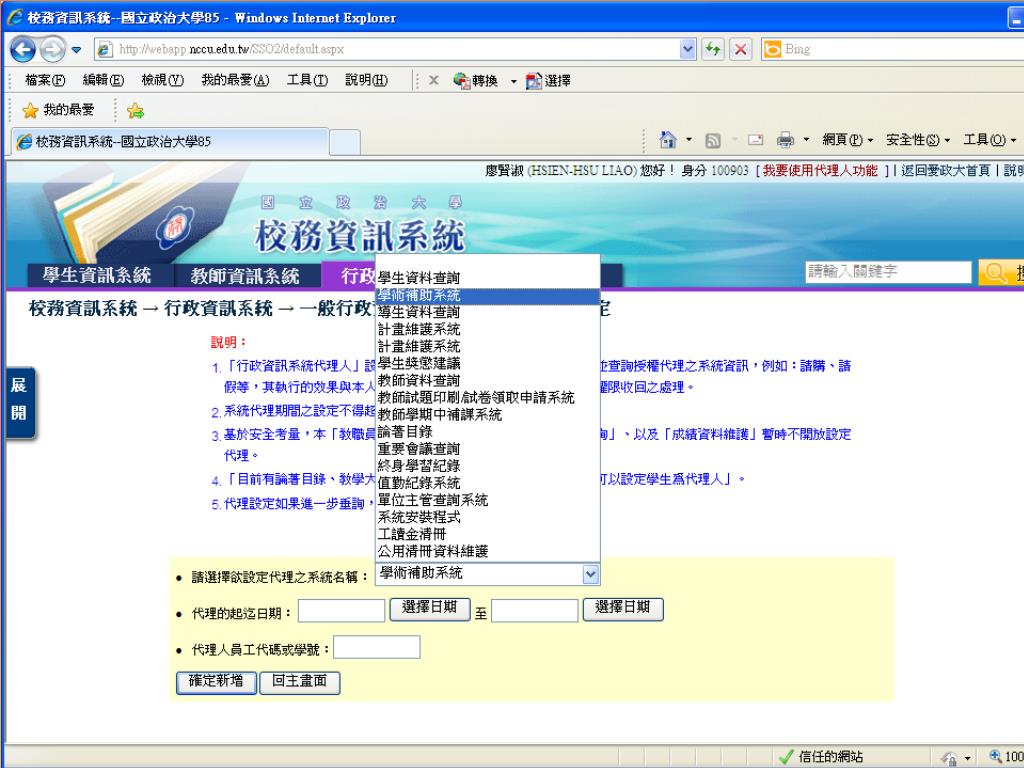Screen dimensions: 1024x768
Task: Choose 公用清冊資料維護 in the dropdown list
Action: pyautogui.click(x=487, y=551)
